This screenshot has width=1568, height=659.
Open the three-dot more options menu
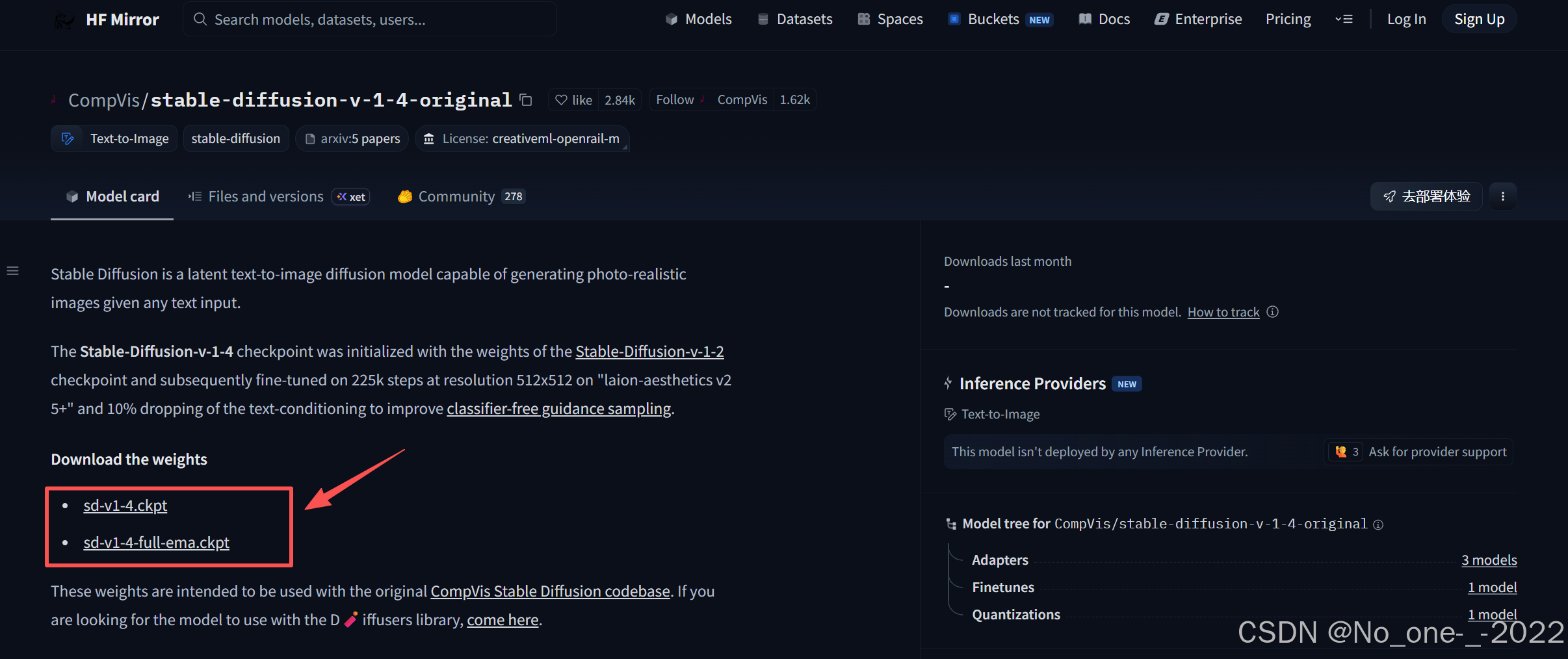pos(1503,196)
